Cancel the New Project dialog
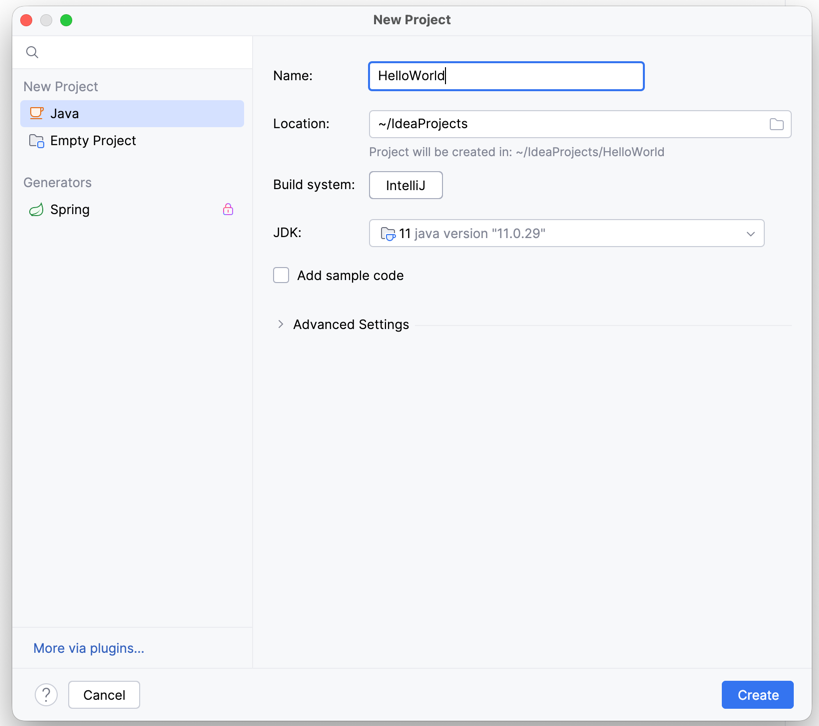The image size is (819, 726). (104, 695)
